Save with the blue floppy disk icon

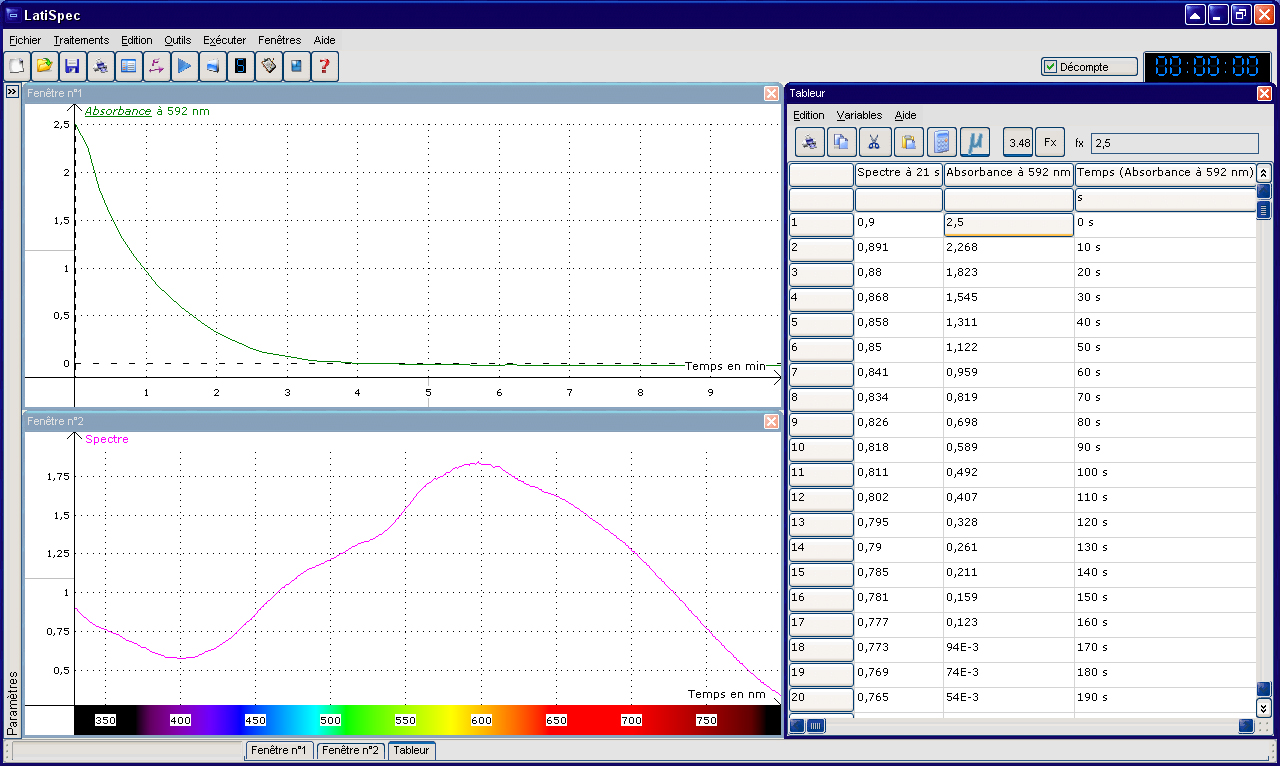[x=72, y=66]
